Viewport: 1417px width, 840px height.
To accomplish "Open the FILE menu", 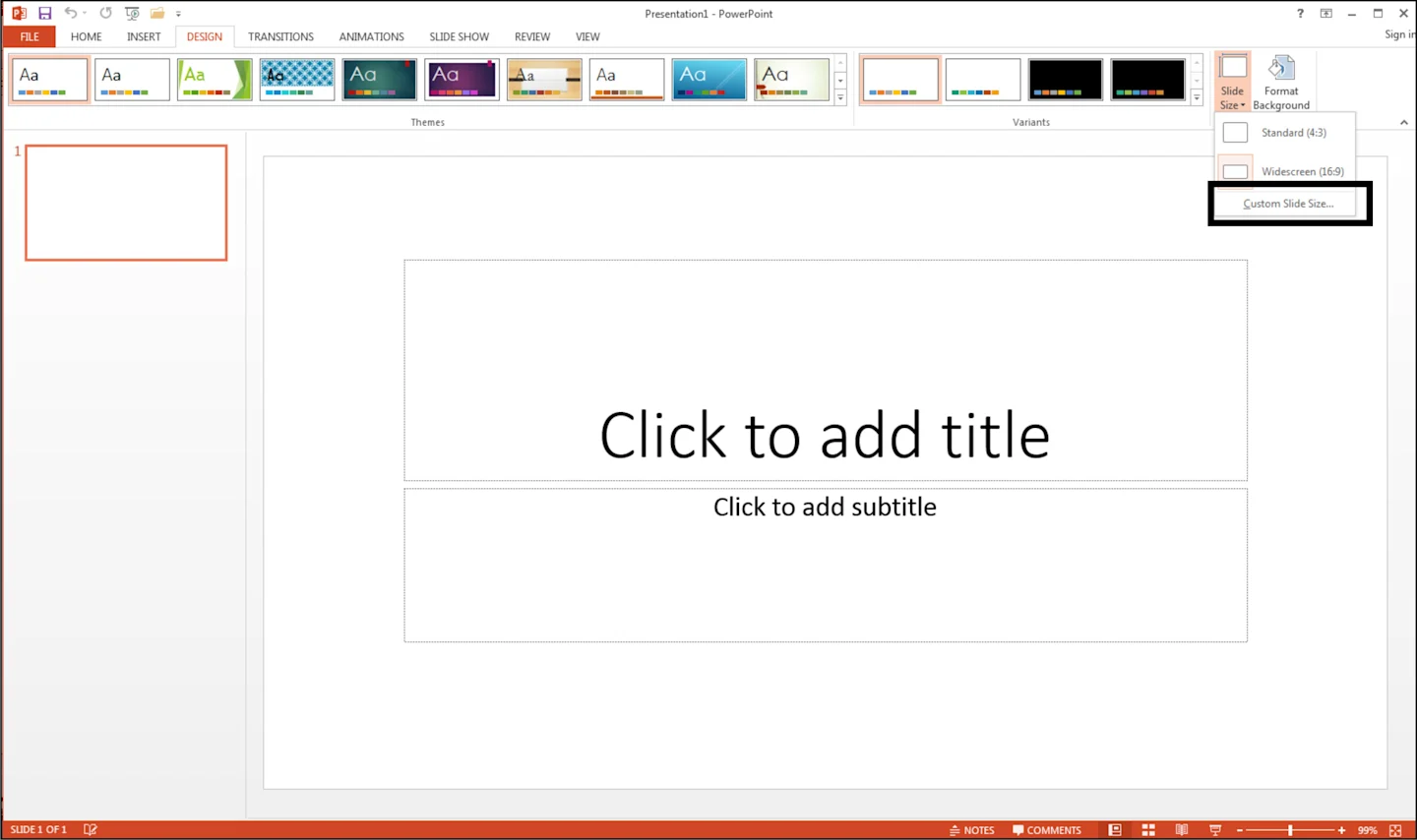I will pos(29,36).
